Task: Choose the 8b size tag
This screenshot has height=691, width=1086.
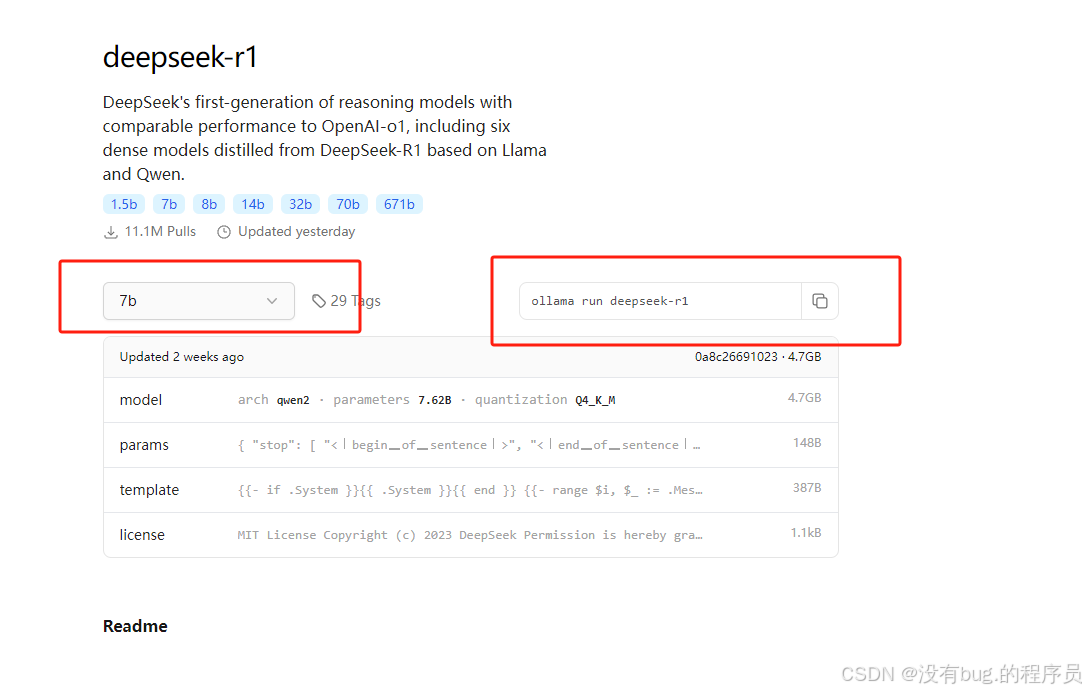Action: click(x=209, y=204)
